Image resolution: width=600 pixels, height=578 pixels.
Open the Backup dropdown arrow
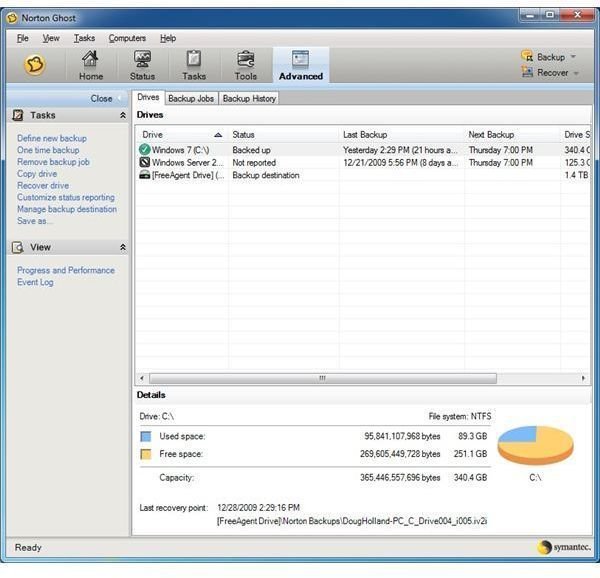[x=573, y=57]
